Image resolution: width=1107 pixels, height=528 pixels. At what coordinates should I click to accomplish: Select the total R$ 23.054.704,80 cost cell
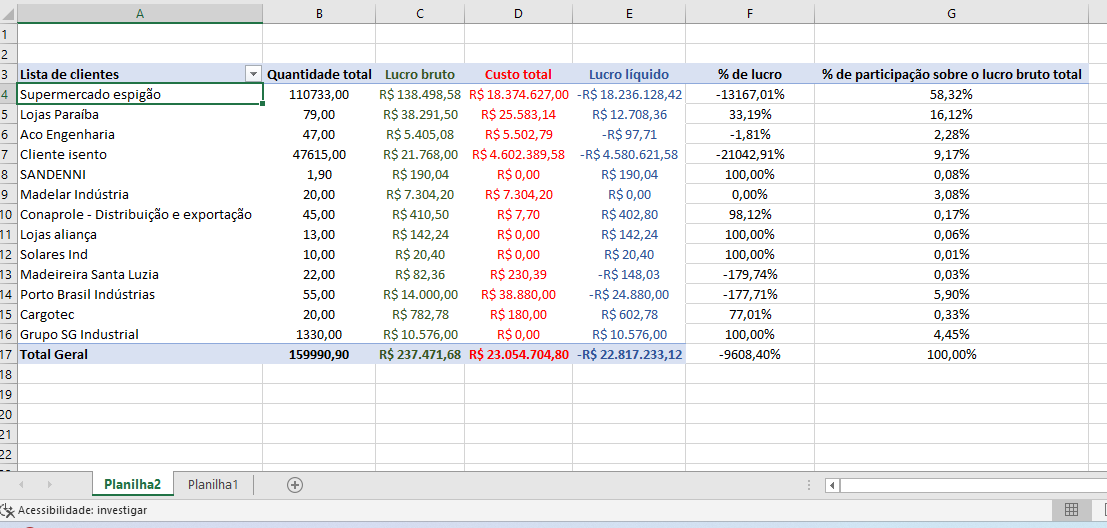(x=518, y=354)
